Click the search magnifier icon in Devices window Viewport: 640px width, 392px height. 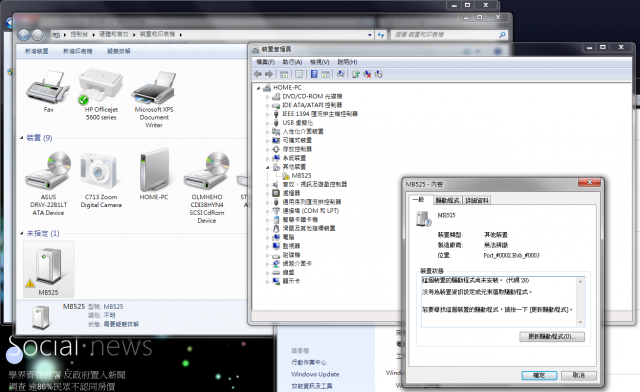[x=502, y=35]
